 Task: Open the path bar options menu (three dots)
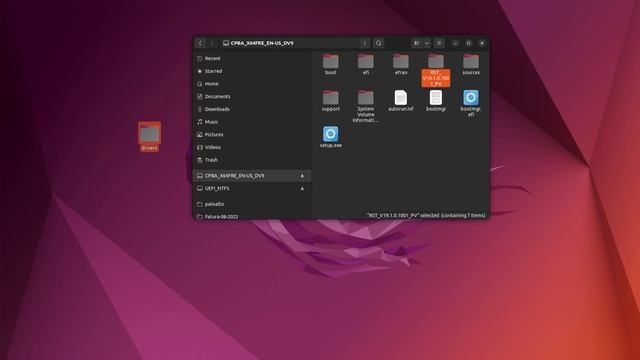tap(364, 43)
